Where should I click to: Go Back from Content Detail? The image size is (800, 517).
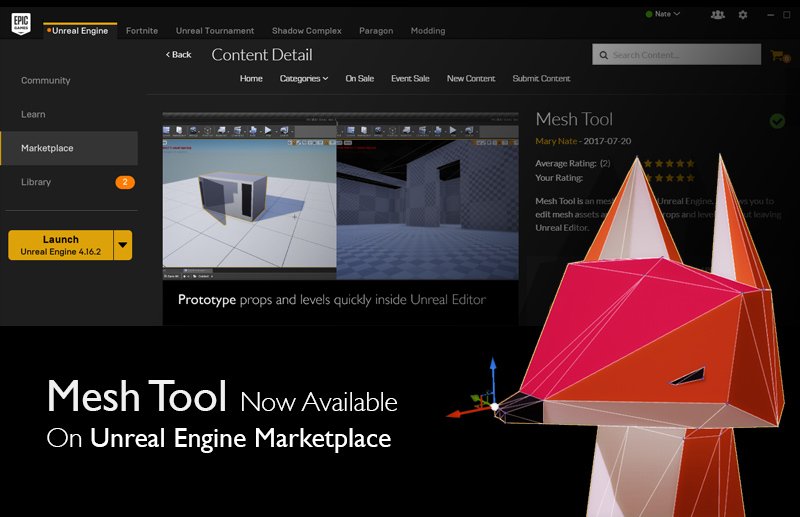coord(179,55)
